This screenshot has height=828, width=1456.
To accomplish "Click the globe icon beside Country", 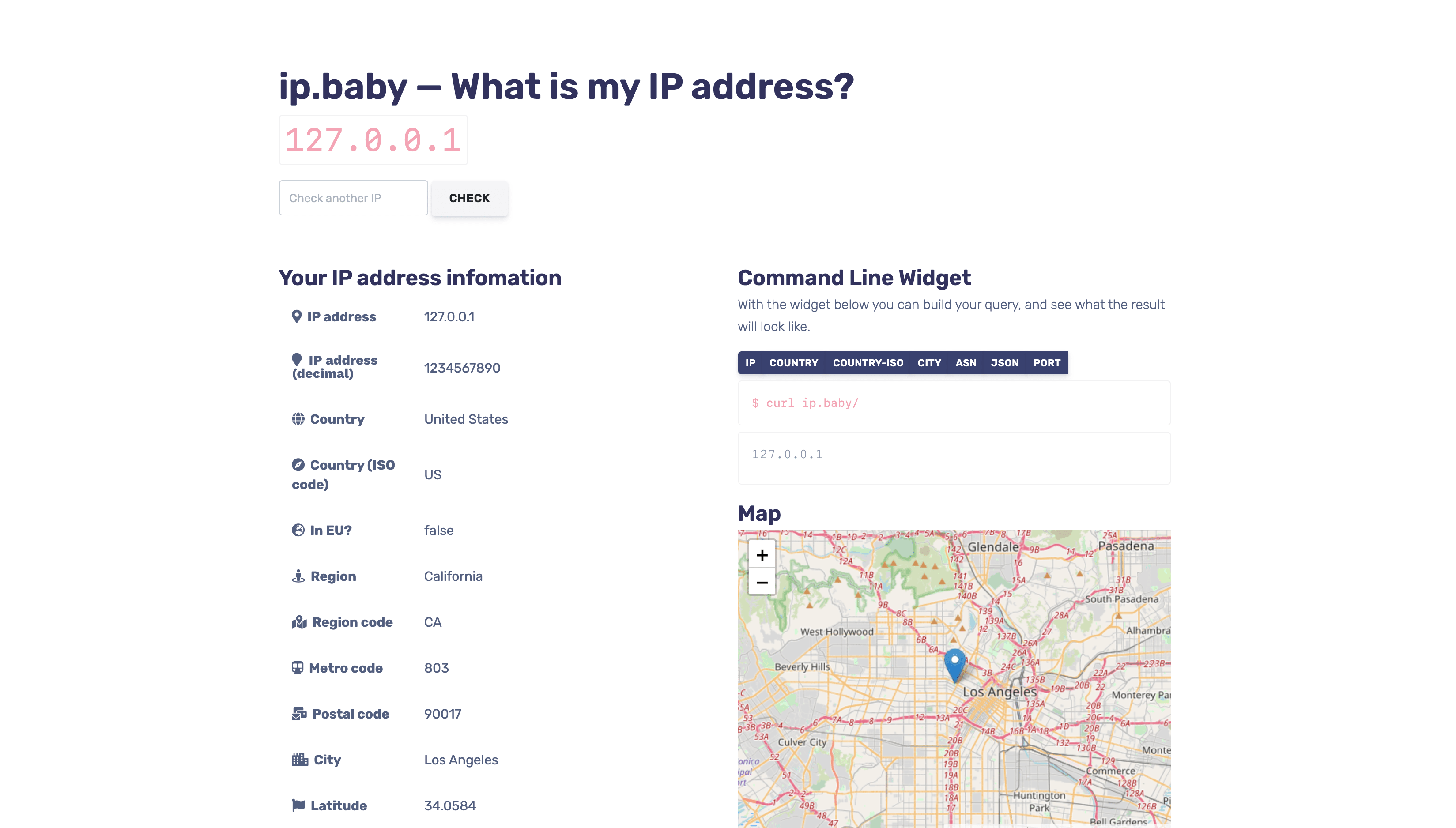I will (298, 419).
